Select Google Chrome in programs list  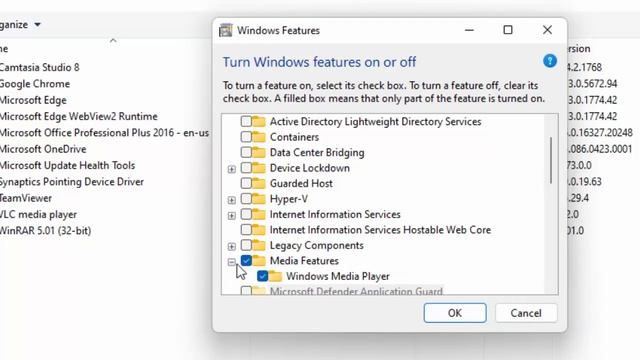pos(35,84)
